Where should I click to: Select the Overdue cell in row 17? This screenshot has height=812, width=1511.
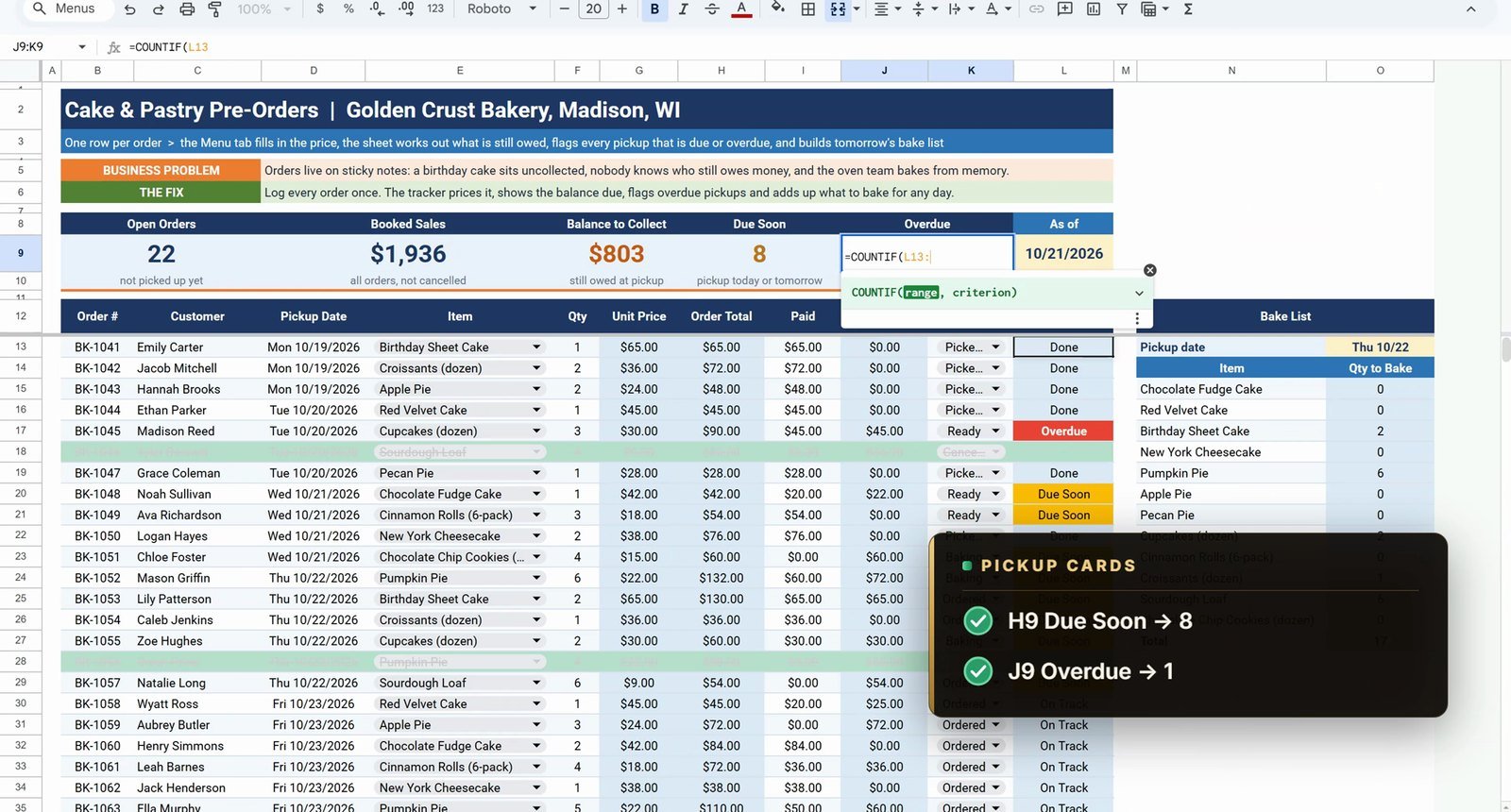[1063, 431]
